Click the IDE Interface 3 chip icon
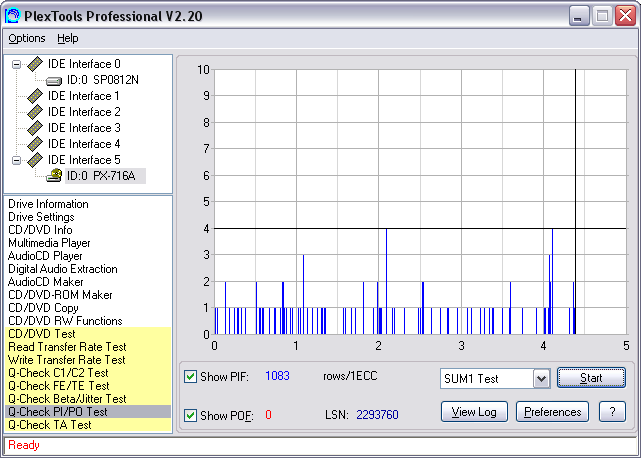The height and width of the screenshot is (458, 641). [x=35, y=128]
